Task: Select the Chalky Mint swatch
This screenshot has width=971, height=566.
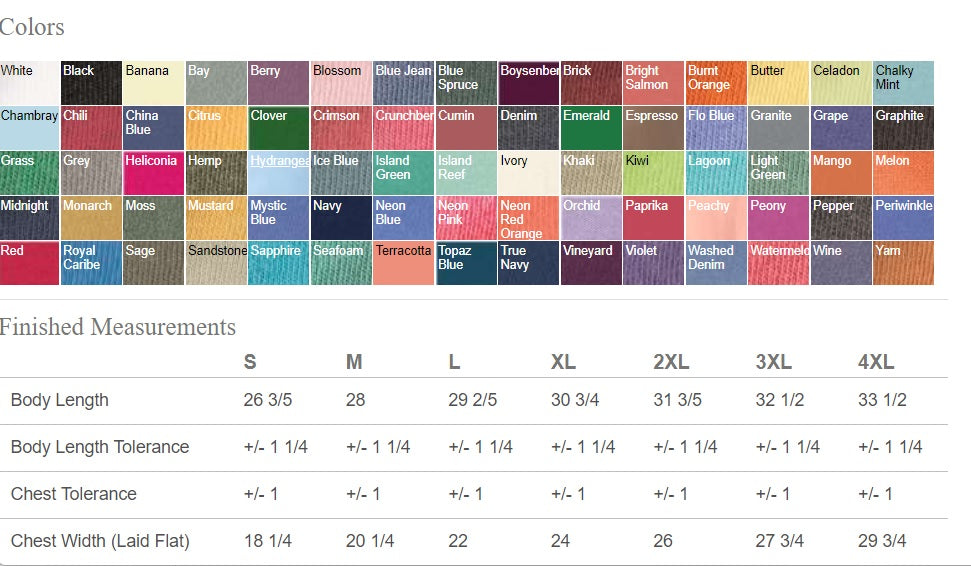Action: [904, 83]
